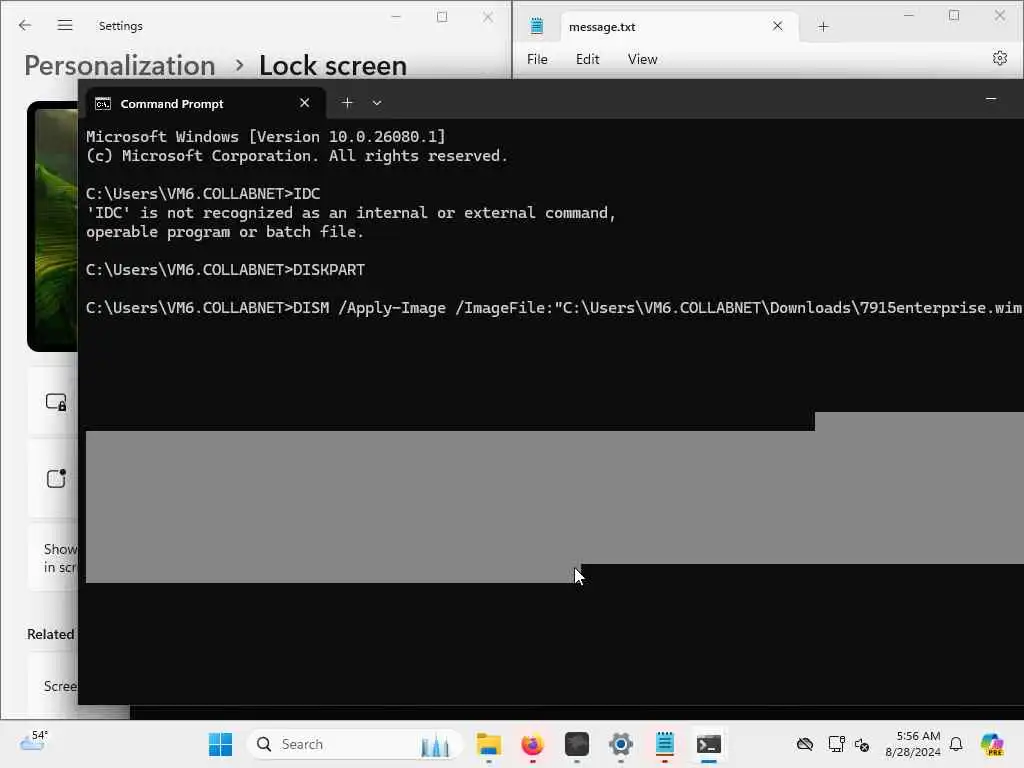Screen dimensions: 1024x768
Task: Minimize the Command Prompt window
Action: pyautogui.click(x=991, y=99)
